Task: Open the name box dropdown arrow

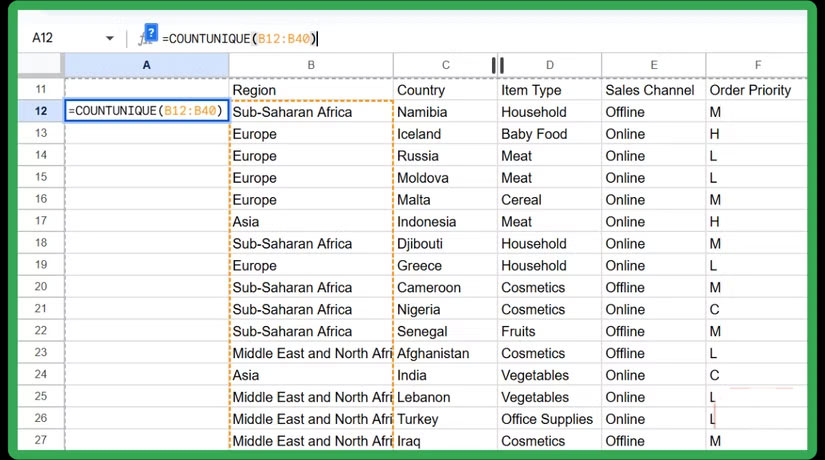Action: pos(109,38)
